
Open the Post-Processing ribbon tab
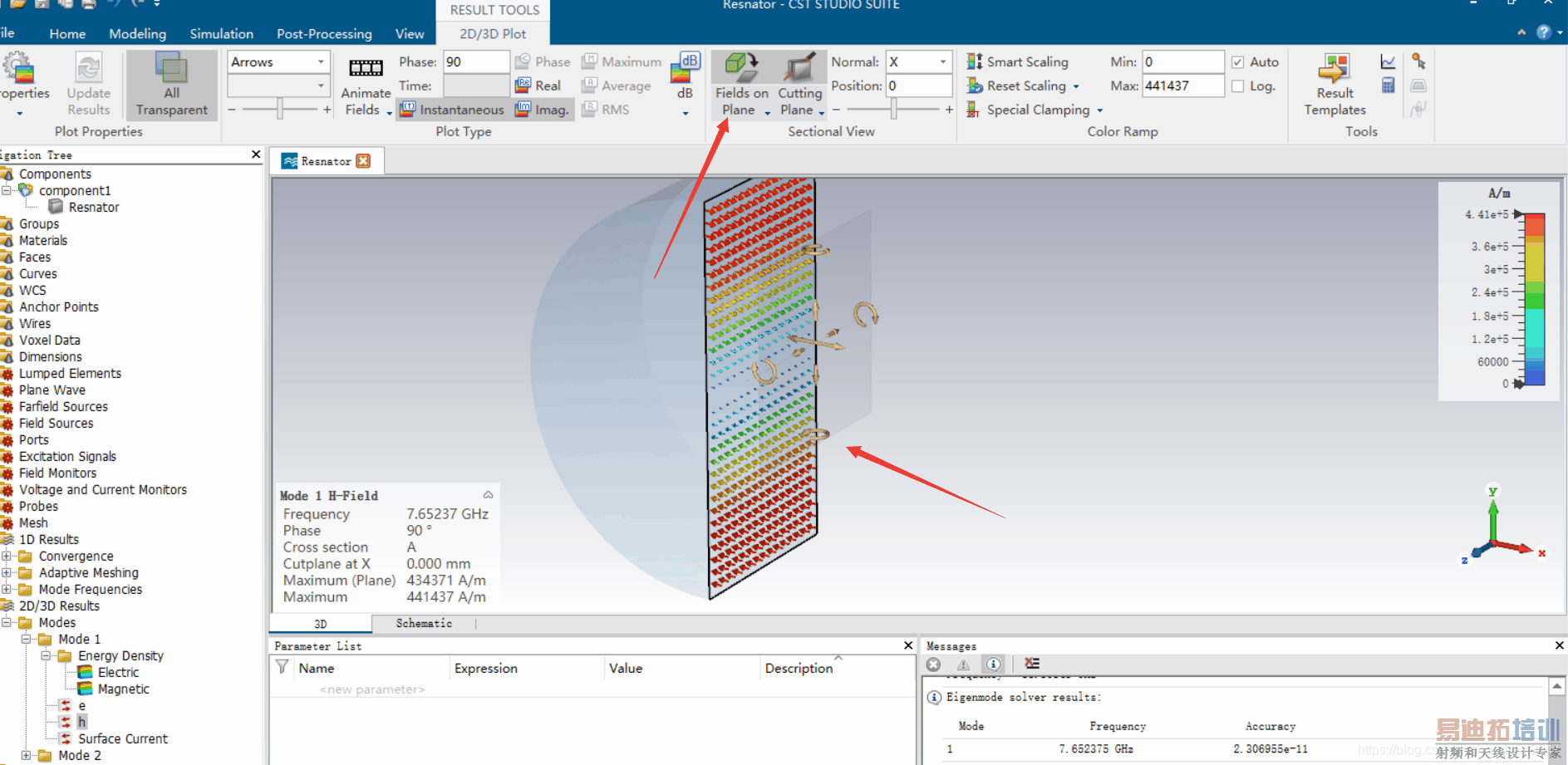click(x=324, y=34)
